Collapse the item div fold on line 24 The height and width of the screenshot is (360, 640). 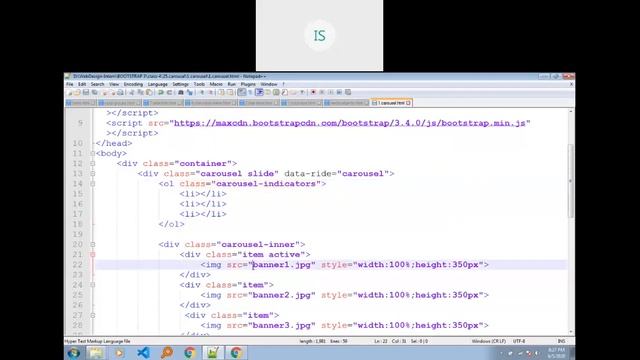(x=93, y=285)
